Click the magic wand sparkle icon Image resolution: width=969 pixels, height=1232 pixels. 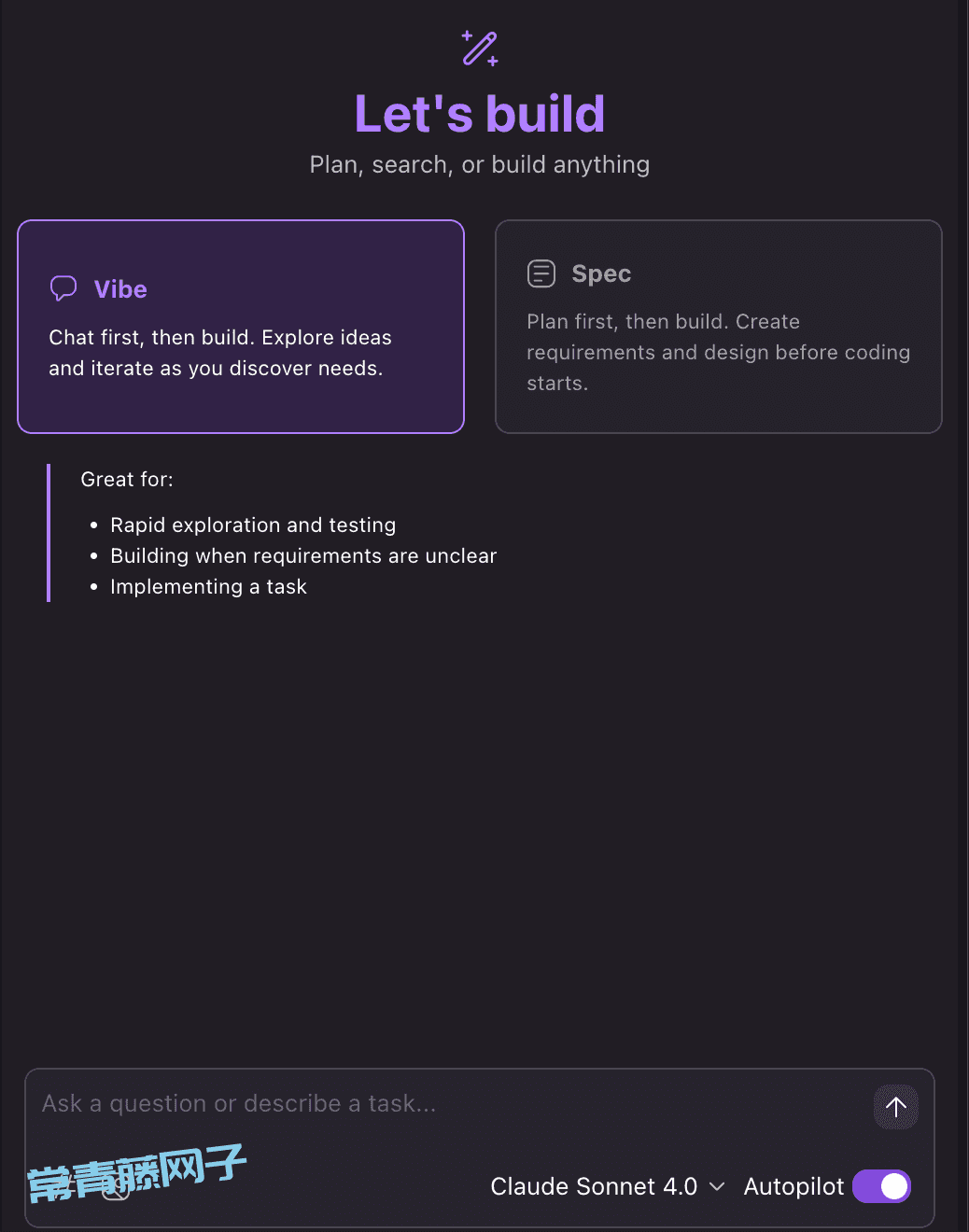pos(480,49)
